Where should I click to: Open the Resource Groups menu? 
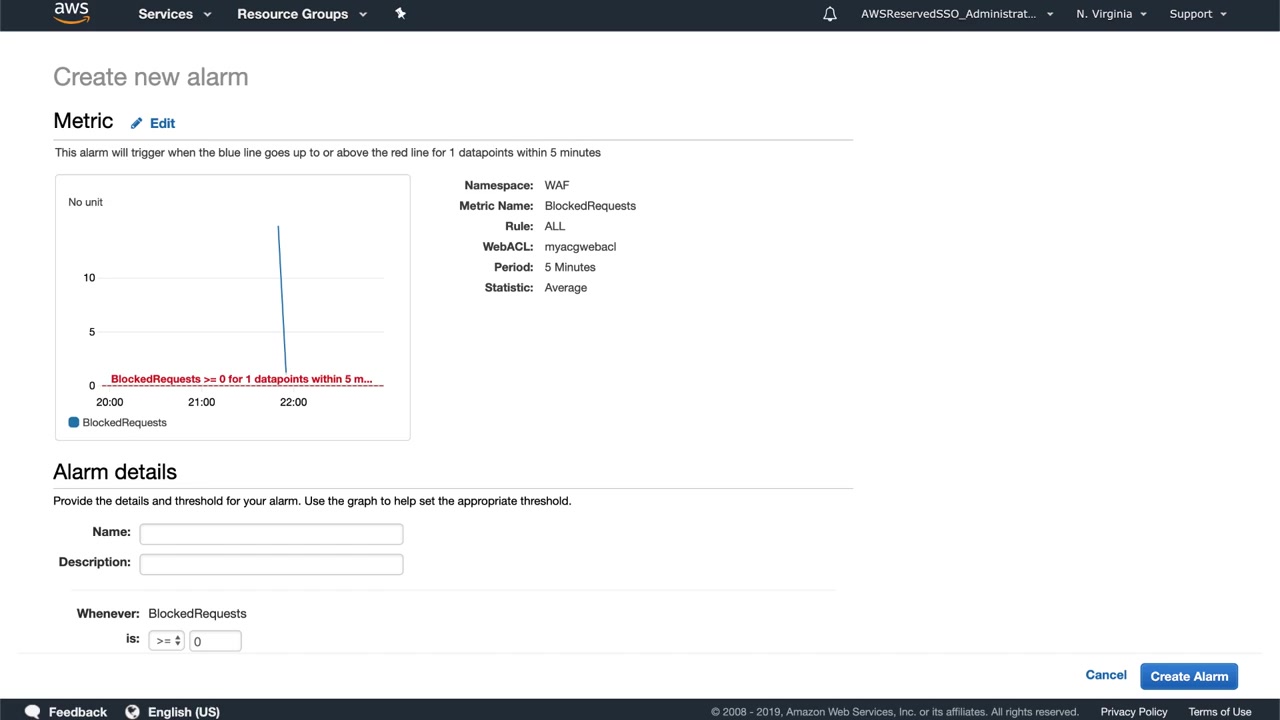(302, 14)
